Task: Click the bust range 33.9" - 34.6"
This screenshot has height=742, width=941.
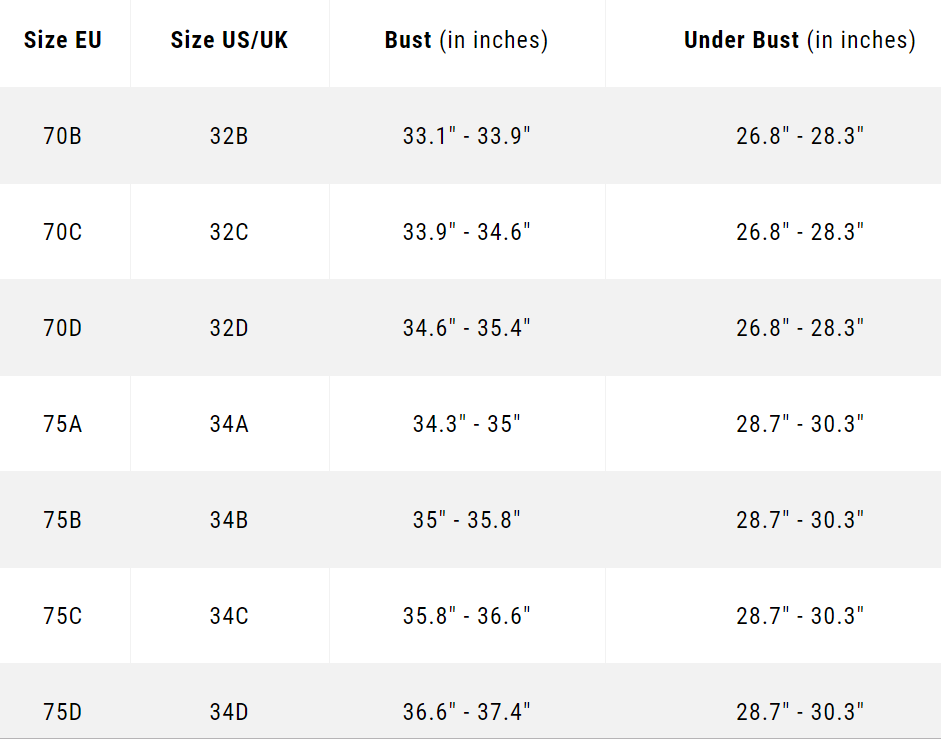Action: point(466,232)
